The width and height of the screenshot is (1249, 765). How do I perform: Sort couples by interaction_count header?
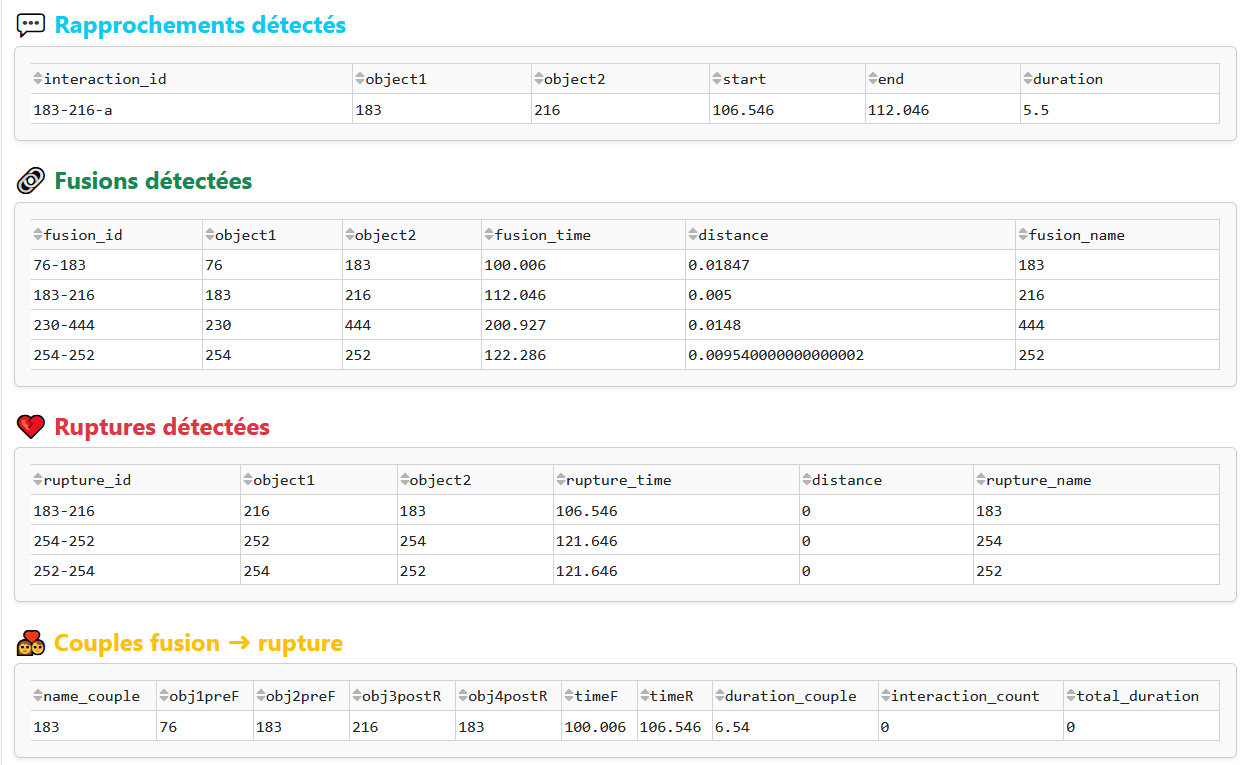coord(885,696)
